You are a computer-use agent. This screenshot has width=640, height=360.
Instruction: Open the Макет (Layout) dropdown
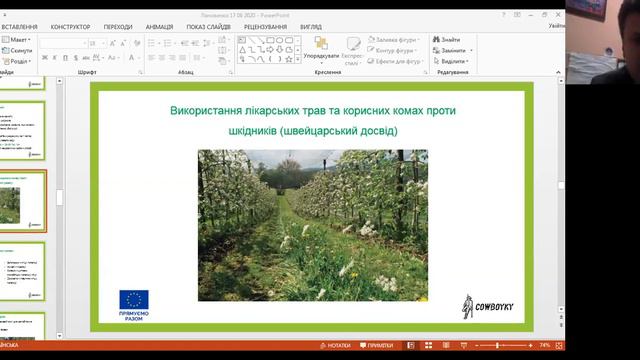tap(16, 40)
